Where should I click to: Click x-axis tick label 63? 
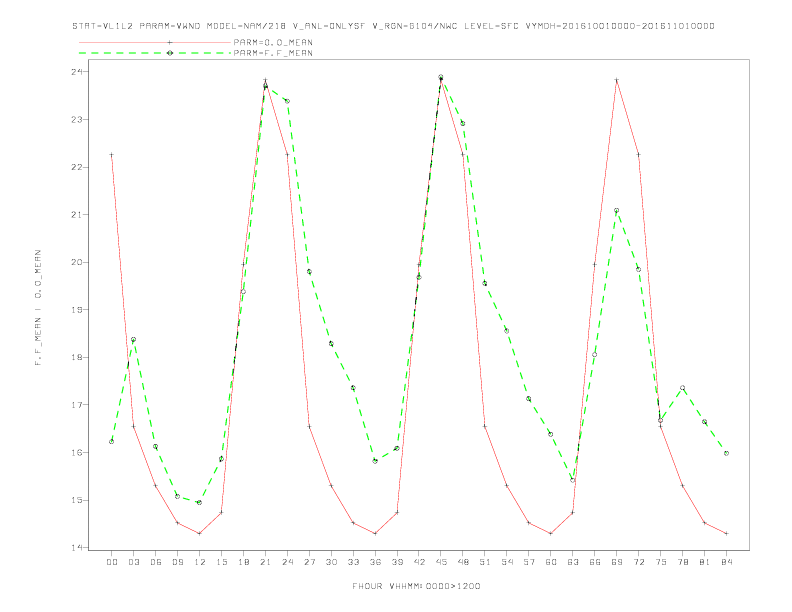click(x=573, y=562)
